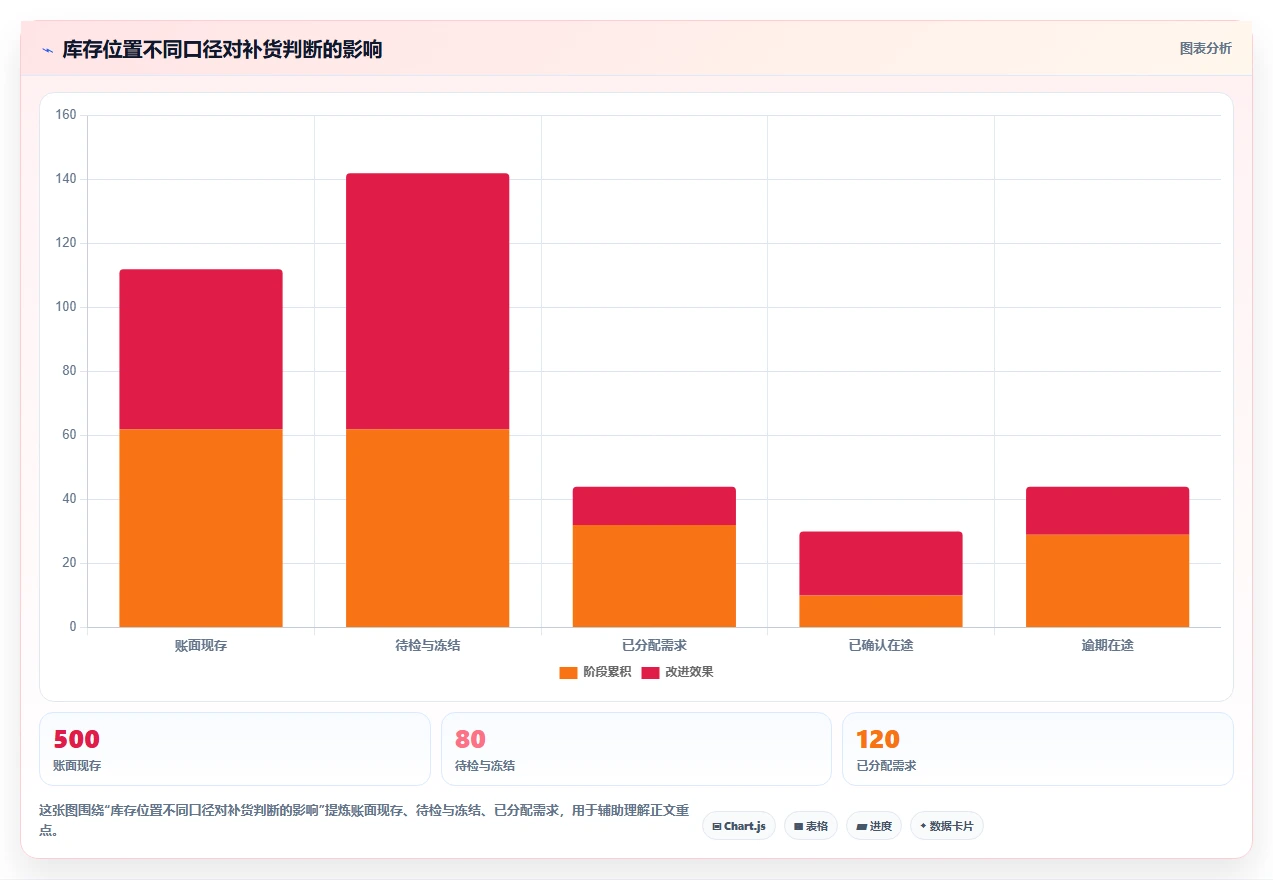The width and height of the screenshot is (1273, 880).
Task: Click the orange segment of 已分配需求 bar
Action: click(x=654, y=576)
